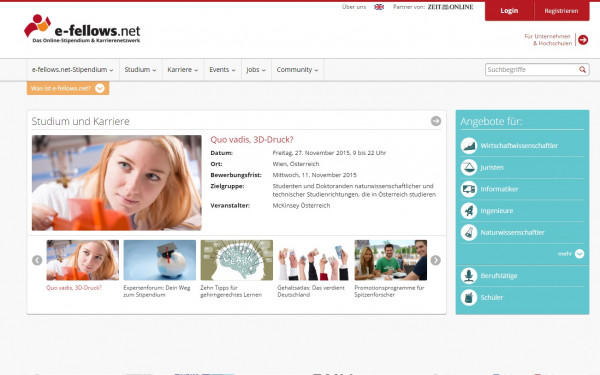
Task: Go to the next carousel slide arrow
Action: (435, 260)
